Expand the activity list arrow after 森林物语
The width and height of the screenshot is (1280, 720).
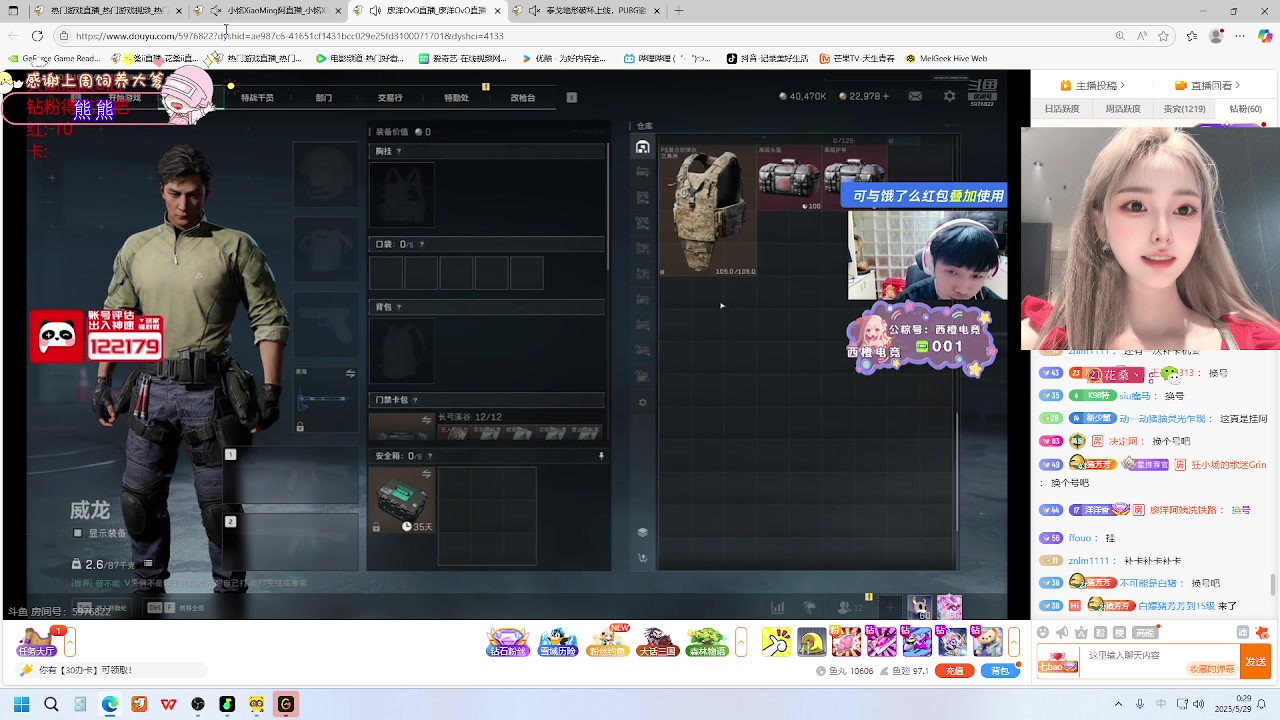tap(741, 642)
